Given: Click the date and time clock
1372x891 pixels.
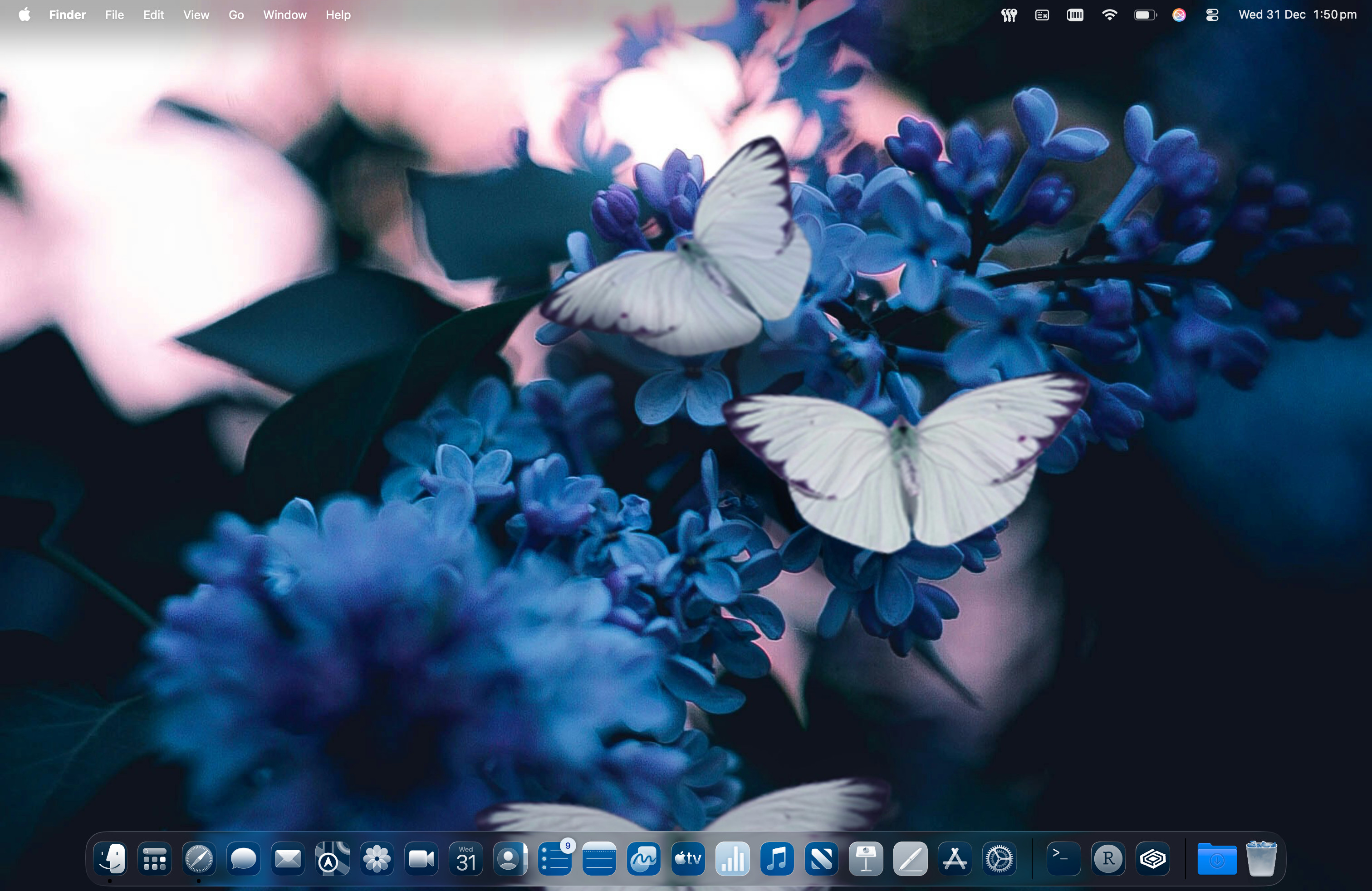Looking at the screenshot, I should click(x=1297, y=15).
